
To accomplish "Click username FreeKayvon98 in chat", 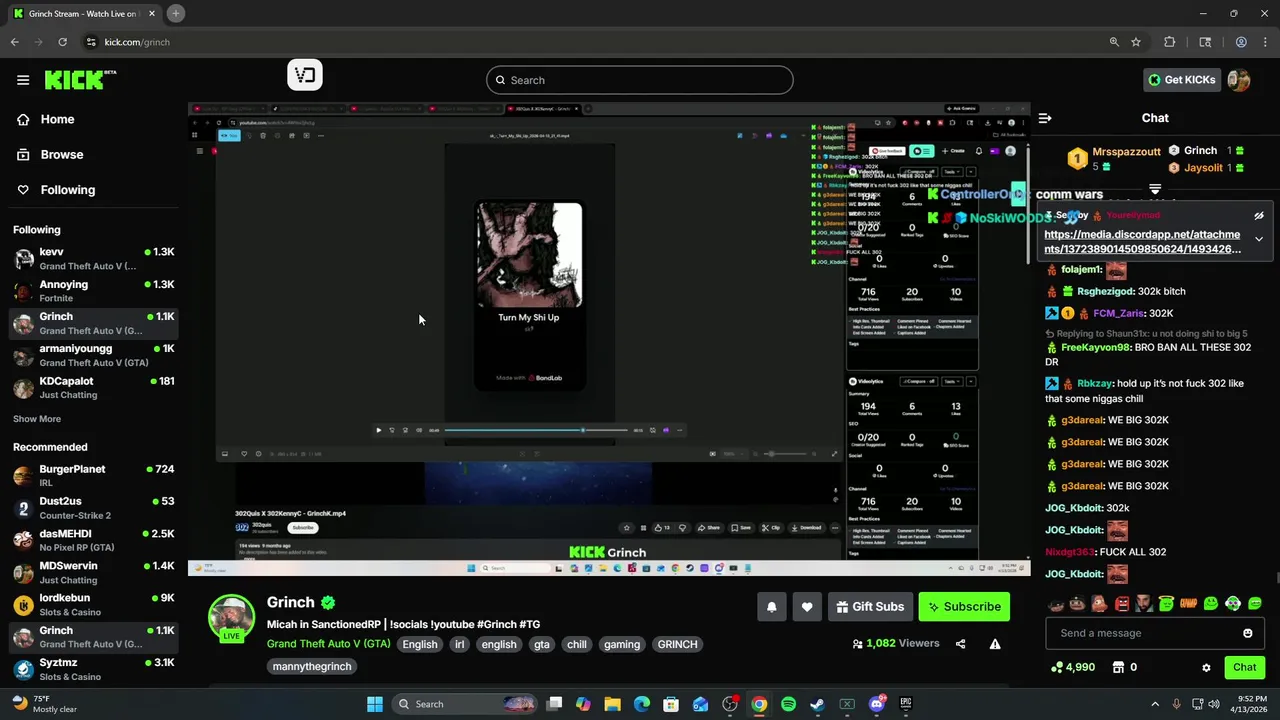I will 1095,347.
